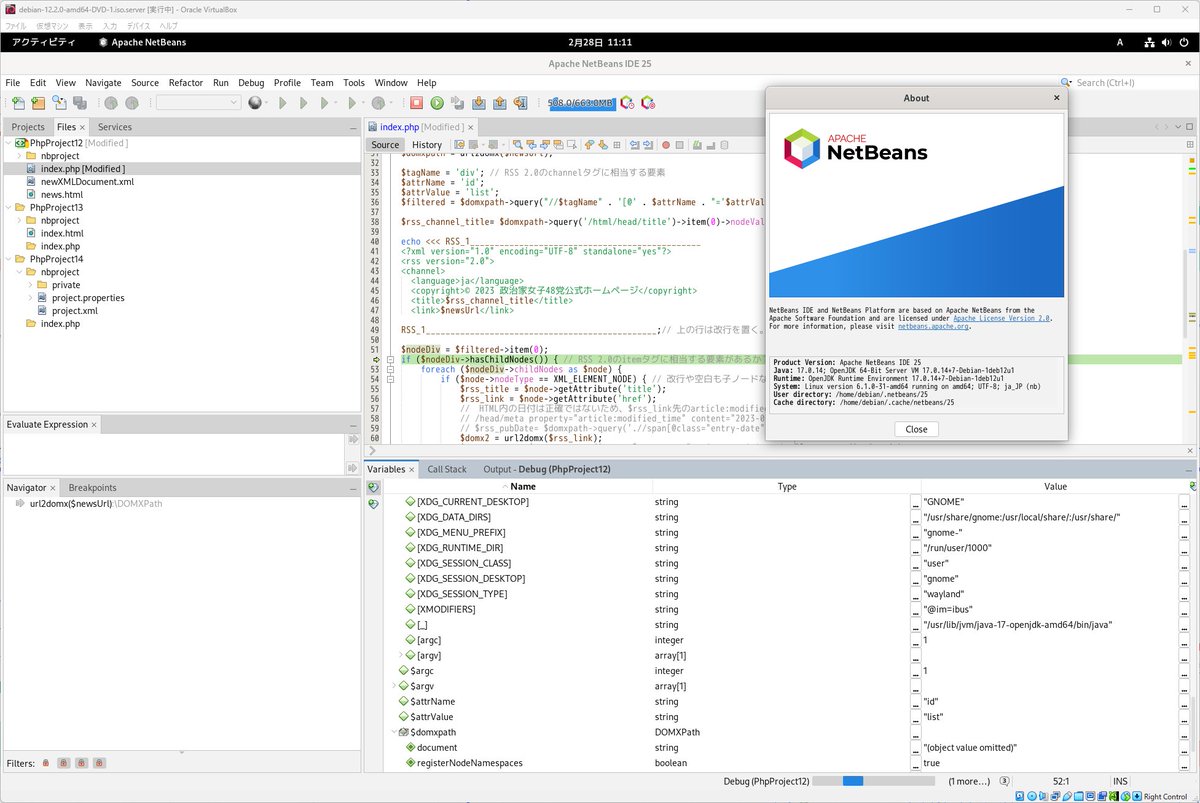Viewport: 1200px width, 803px height.
Task: Switch to the Services tab
Action: point(114,127)
